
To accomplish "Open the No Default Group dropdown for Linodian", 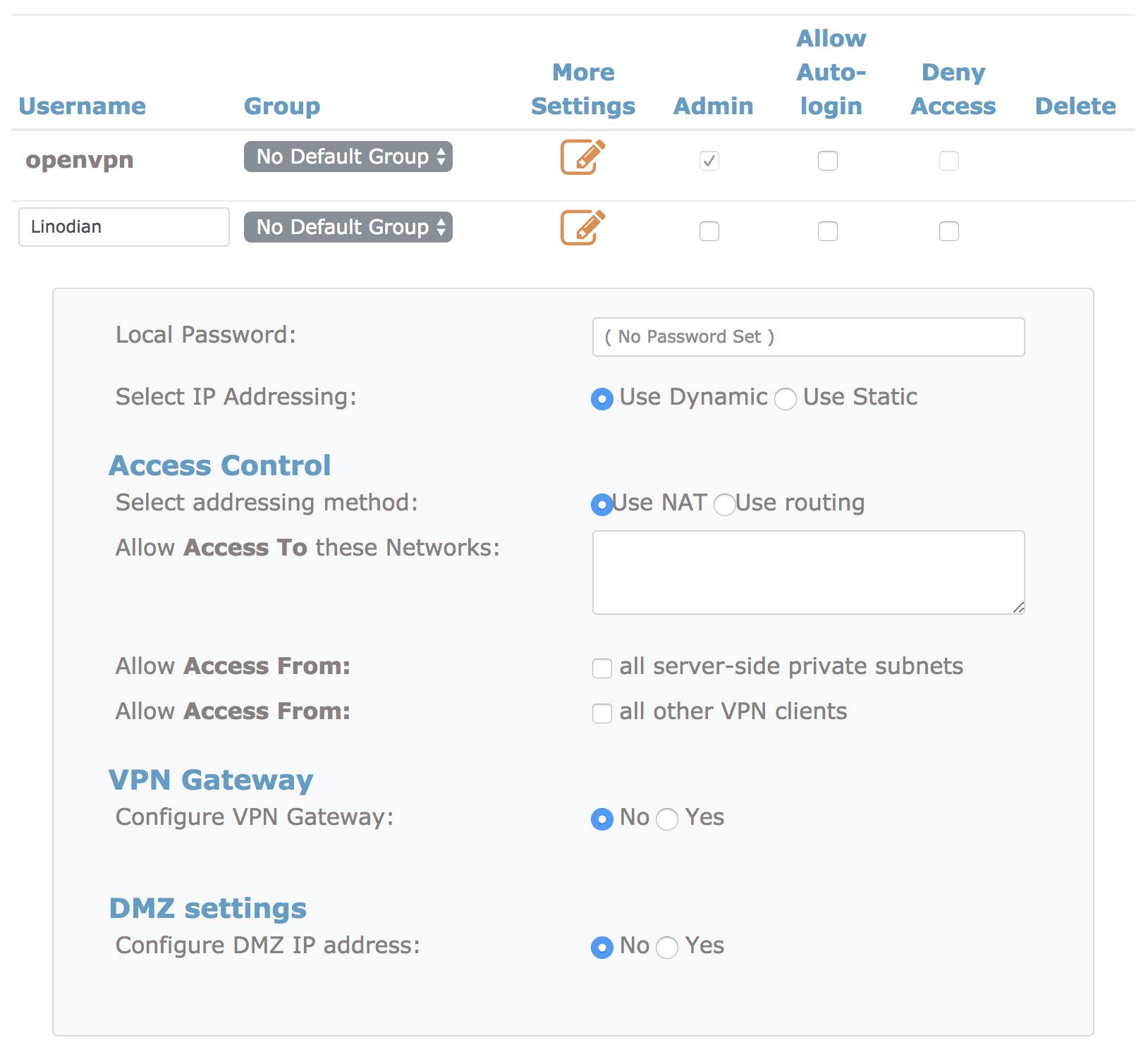I will tap(347, 227).
